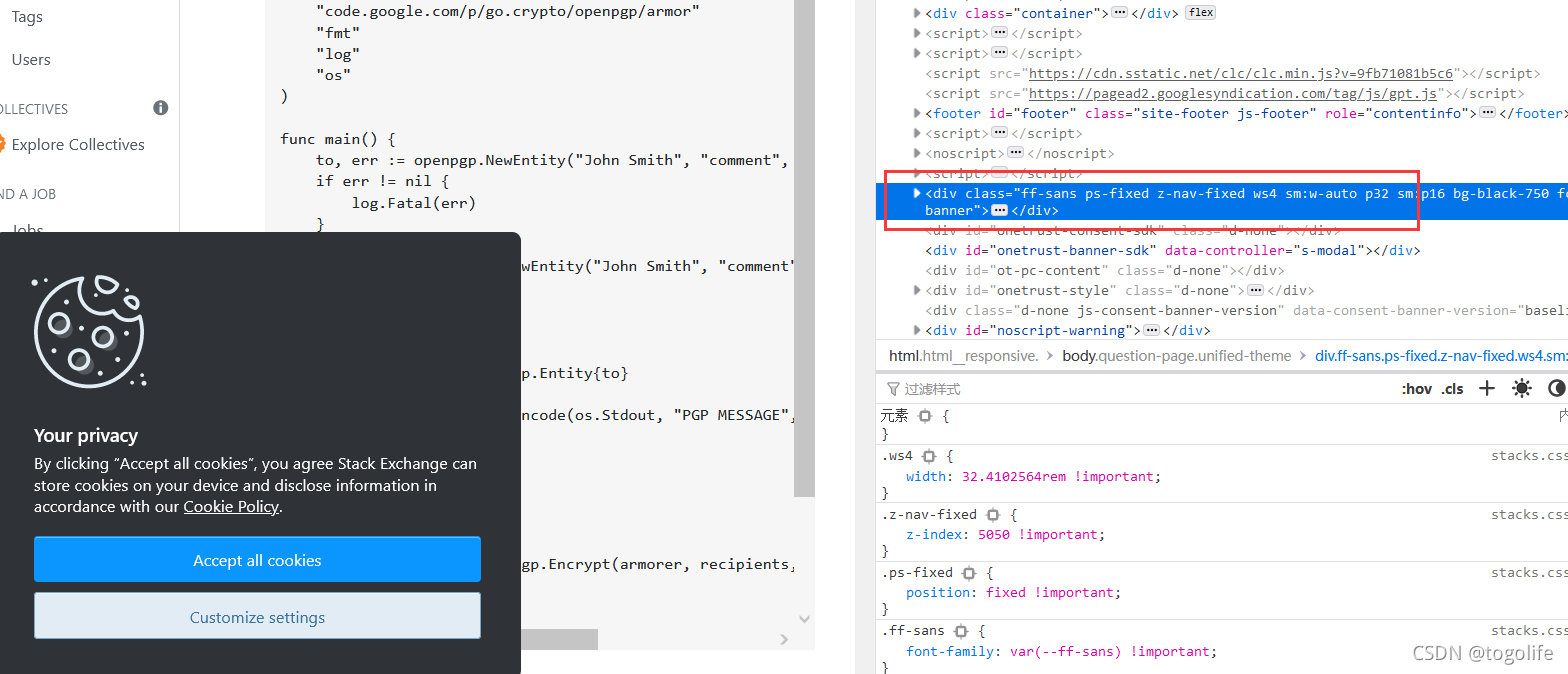Click the "log.Fatal(err)" code line
The width and height of the screenshot is (1568, 674).
413,203
